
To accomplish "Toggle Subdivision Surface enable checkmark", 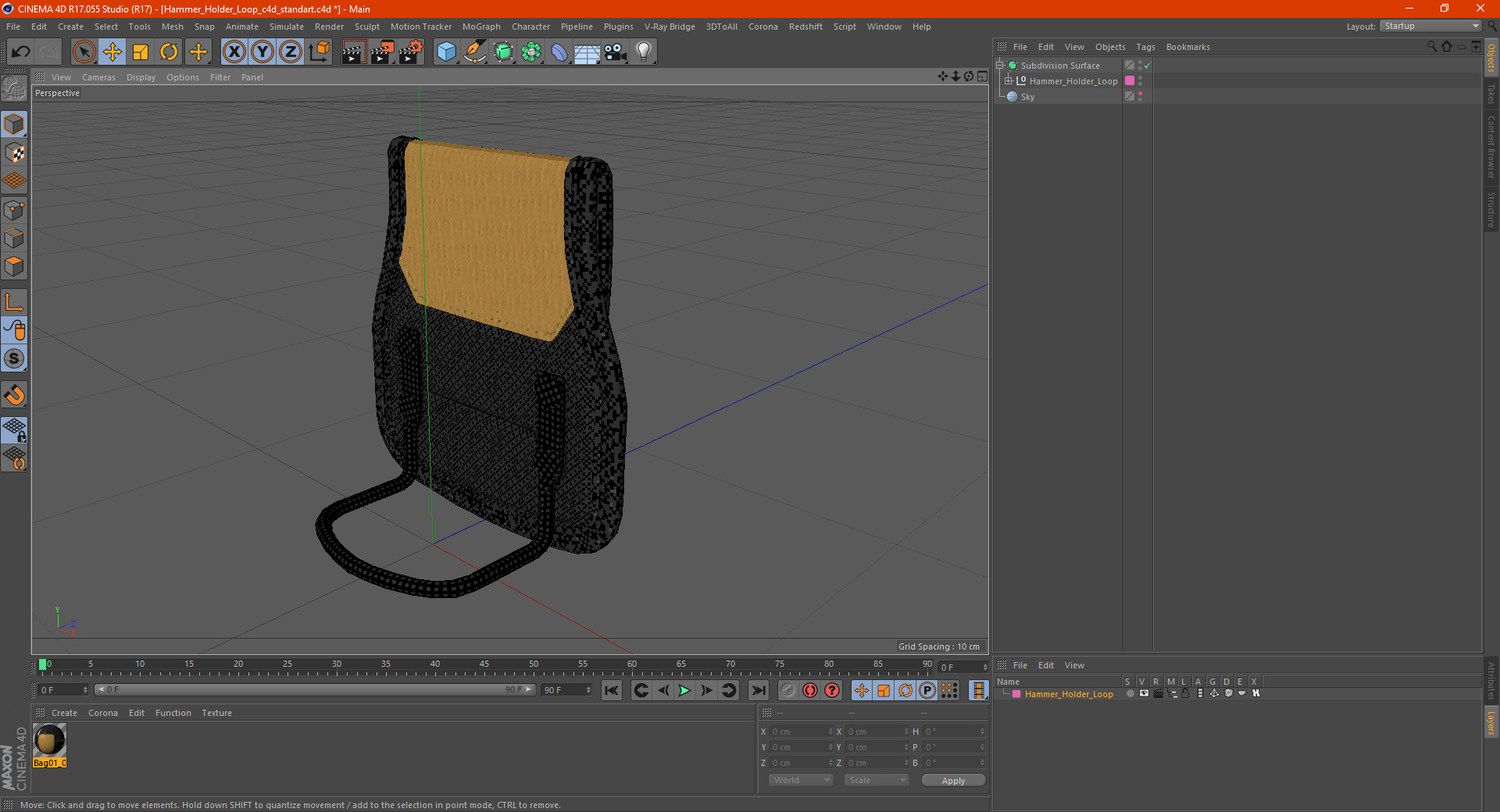I will [x=1148, y=66].
